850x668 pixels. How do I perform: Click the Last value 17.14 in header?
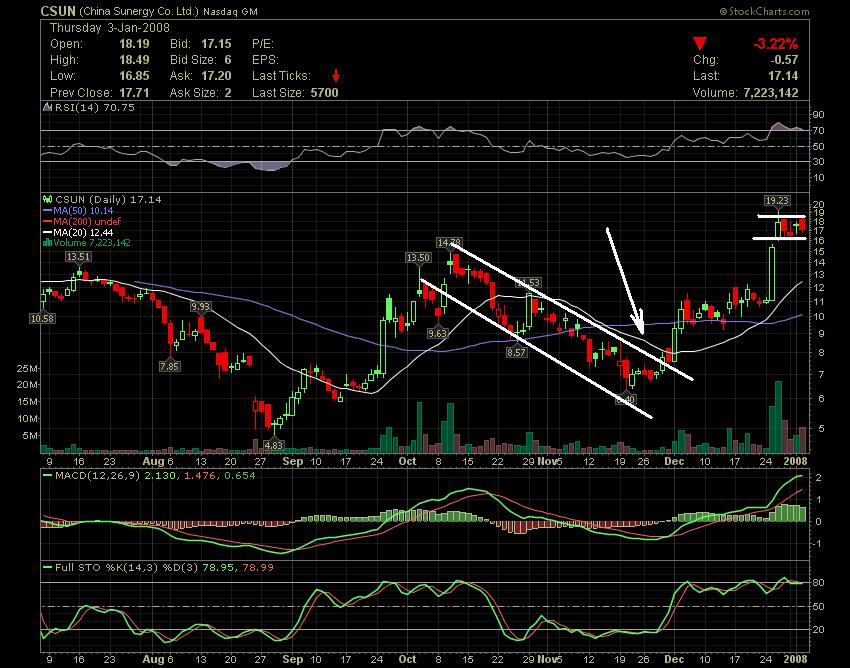coord(784,76)
